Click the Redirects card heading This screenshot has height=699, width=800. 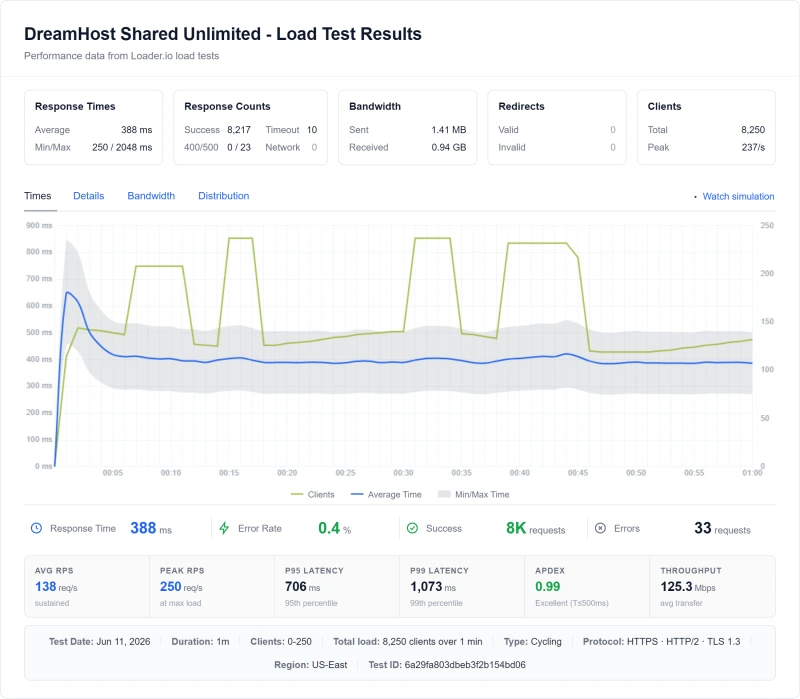(521, 107)
